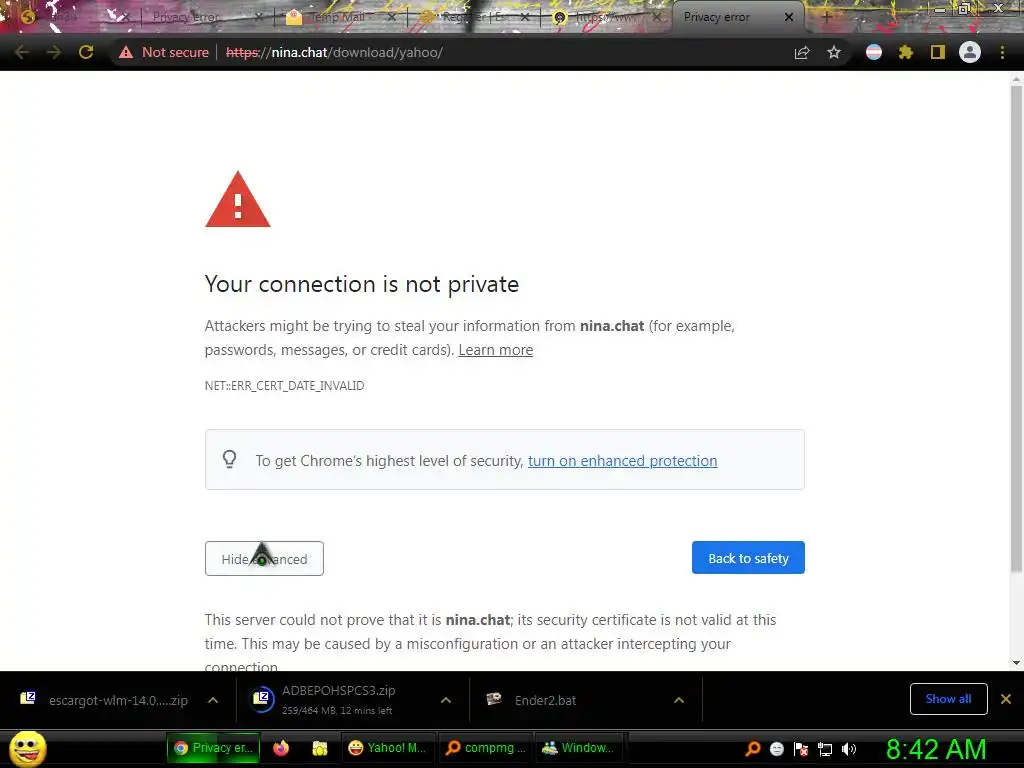
Task: Open the Not secure warning indicator
Action: click(164, 52)
